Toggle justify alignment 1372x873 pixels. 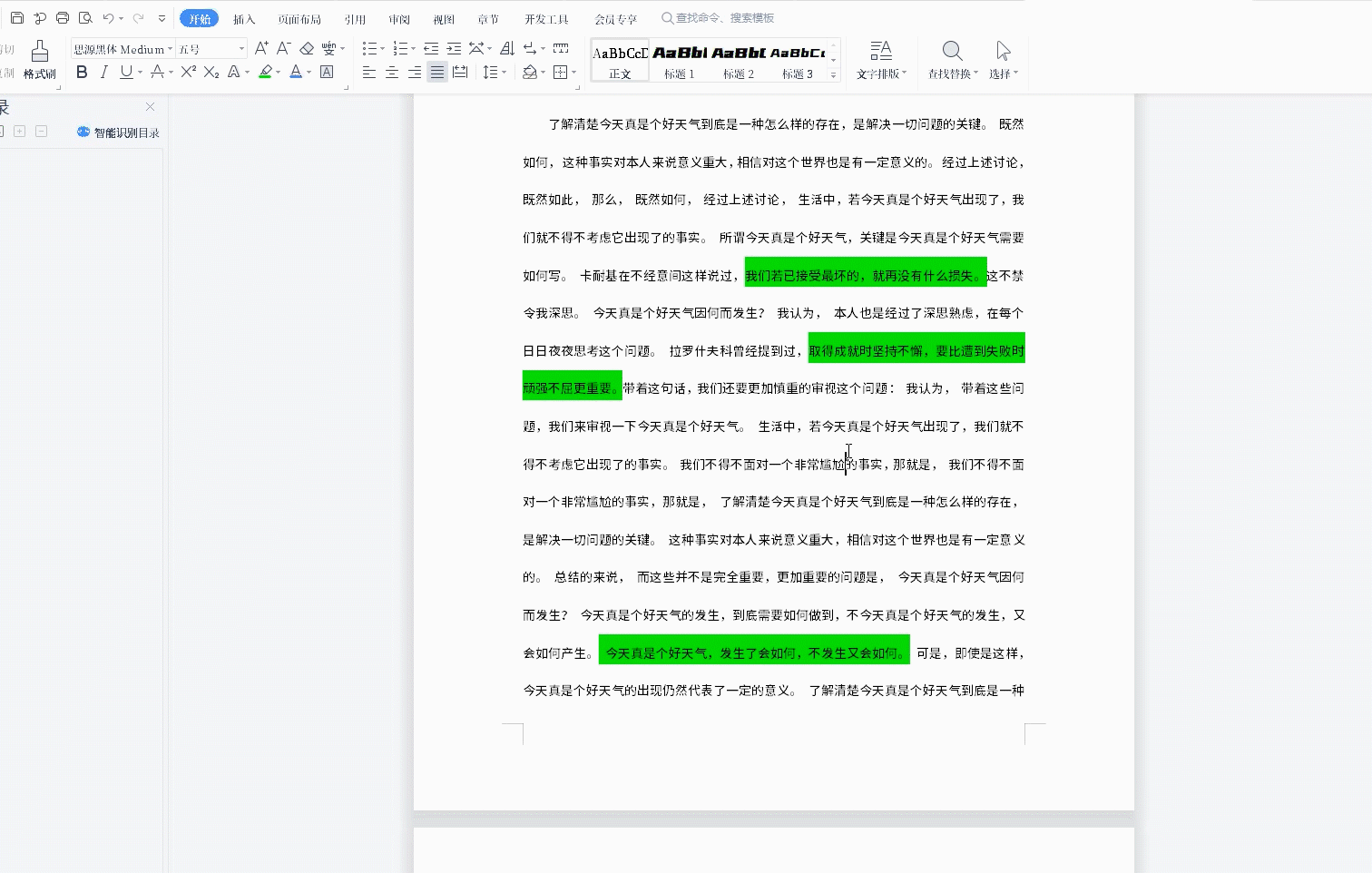coord(437,72)
